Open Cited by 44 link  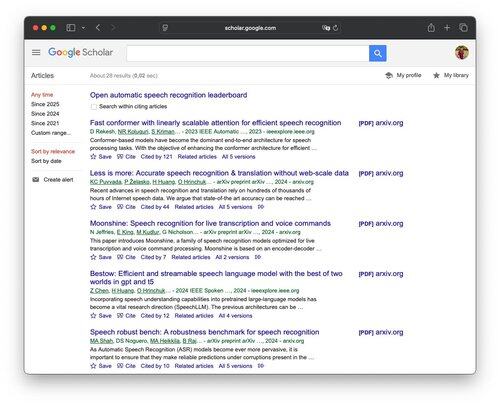(155, 207)
